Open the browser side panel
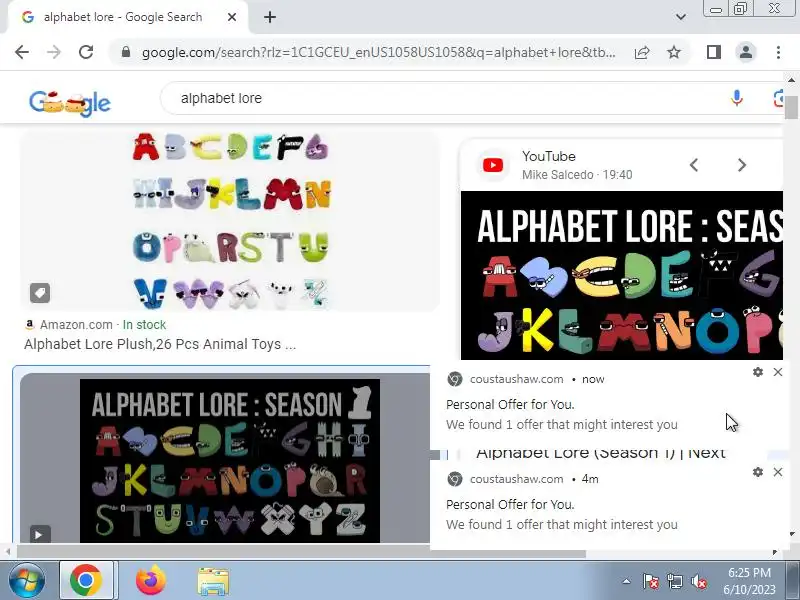Screen dimensions: 800x600 coord(714,52)
